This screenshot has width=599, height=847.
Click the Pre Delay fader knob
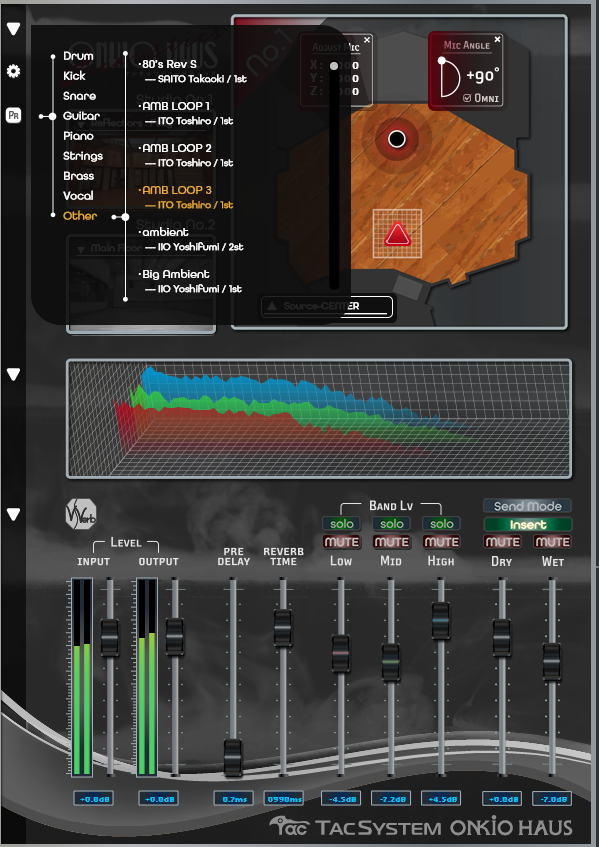[233, 758]
